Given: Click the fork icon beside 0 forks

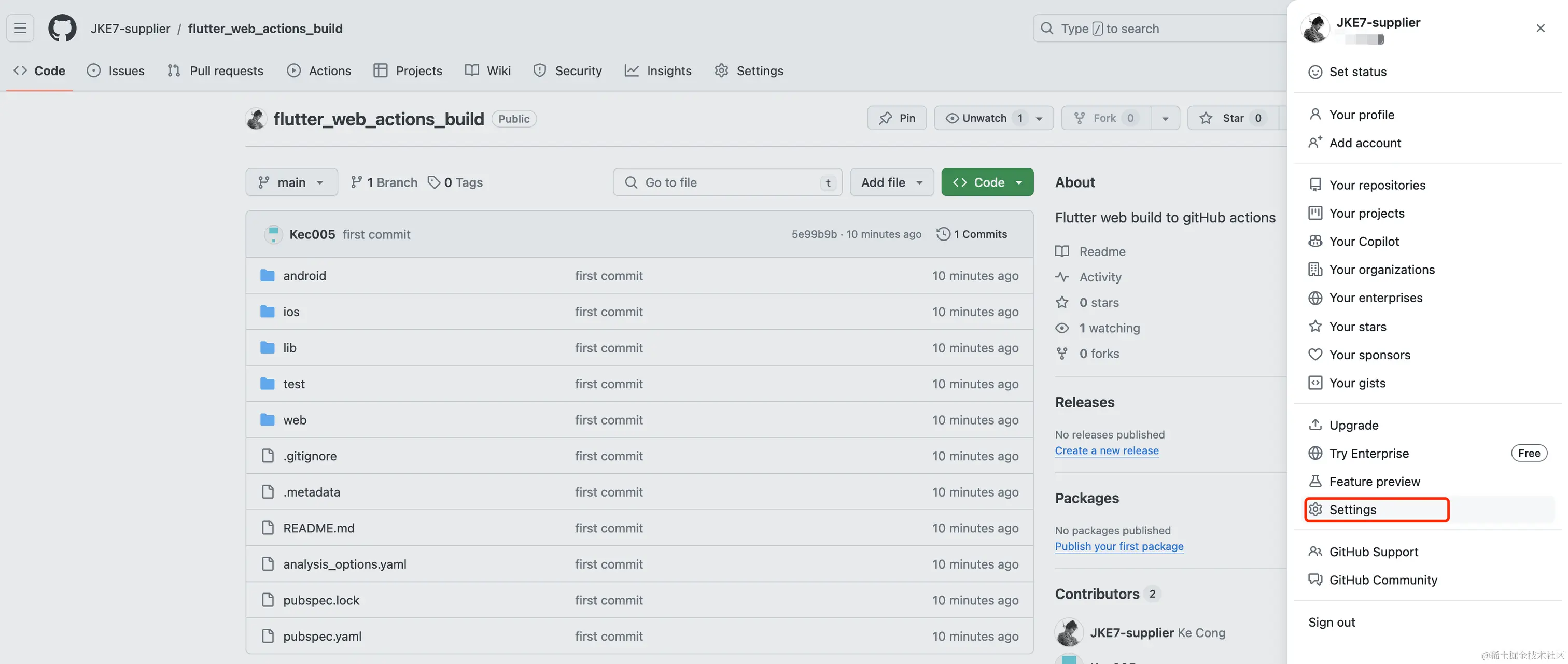Looking at the screenshot, I should pos(1062,354).
